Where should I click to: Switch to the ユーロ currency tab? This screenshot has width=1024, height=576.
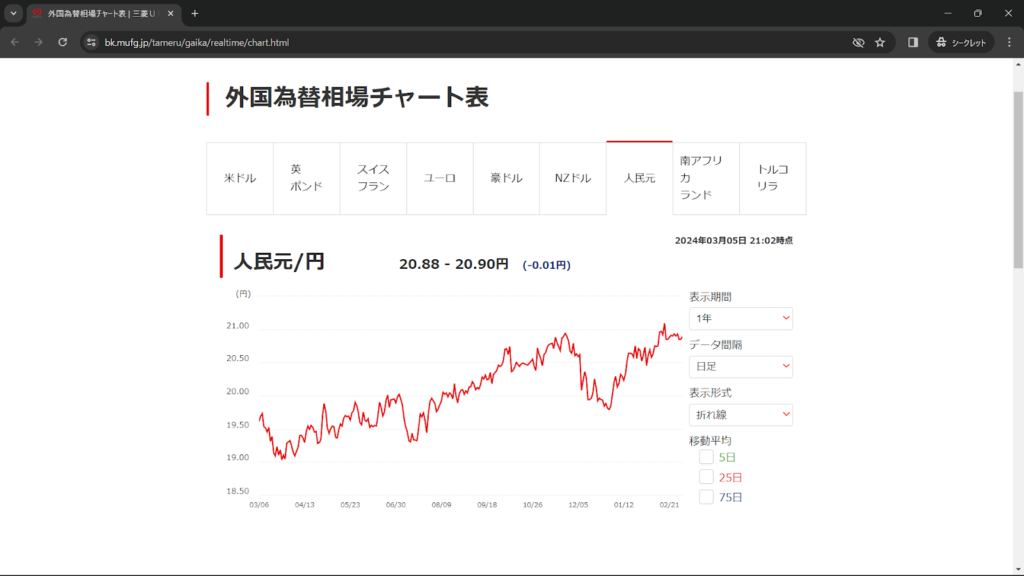(440, 178)
